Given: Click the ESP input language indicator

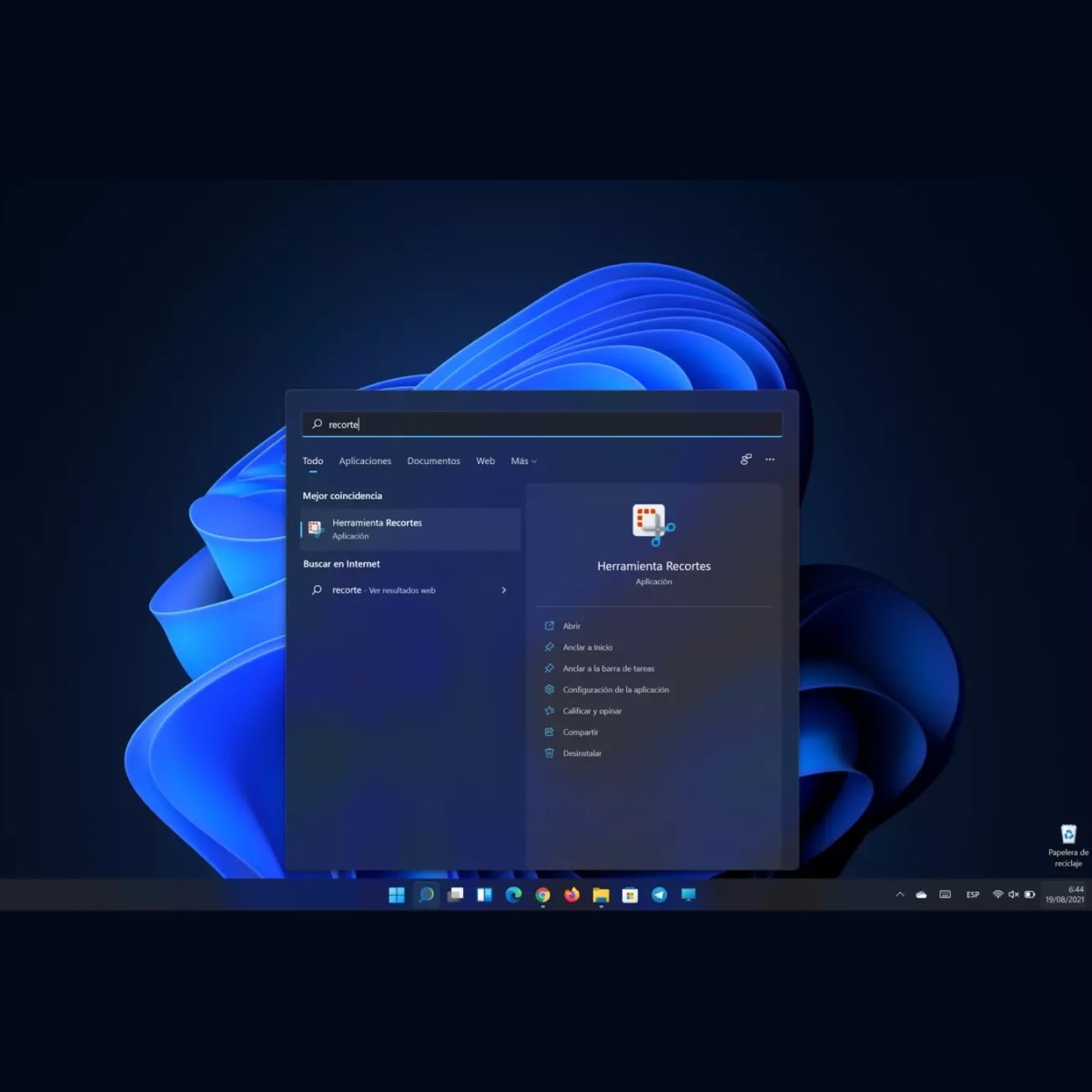Looking at the screenshot, I should 973,895.
